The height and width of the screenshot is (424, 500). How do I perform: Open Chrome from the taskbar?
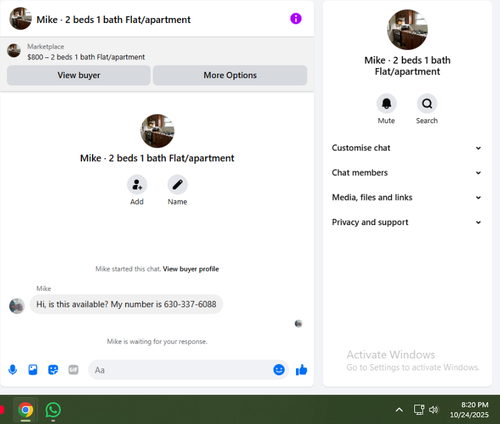[26, 410]
